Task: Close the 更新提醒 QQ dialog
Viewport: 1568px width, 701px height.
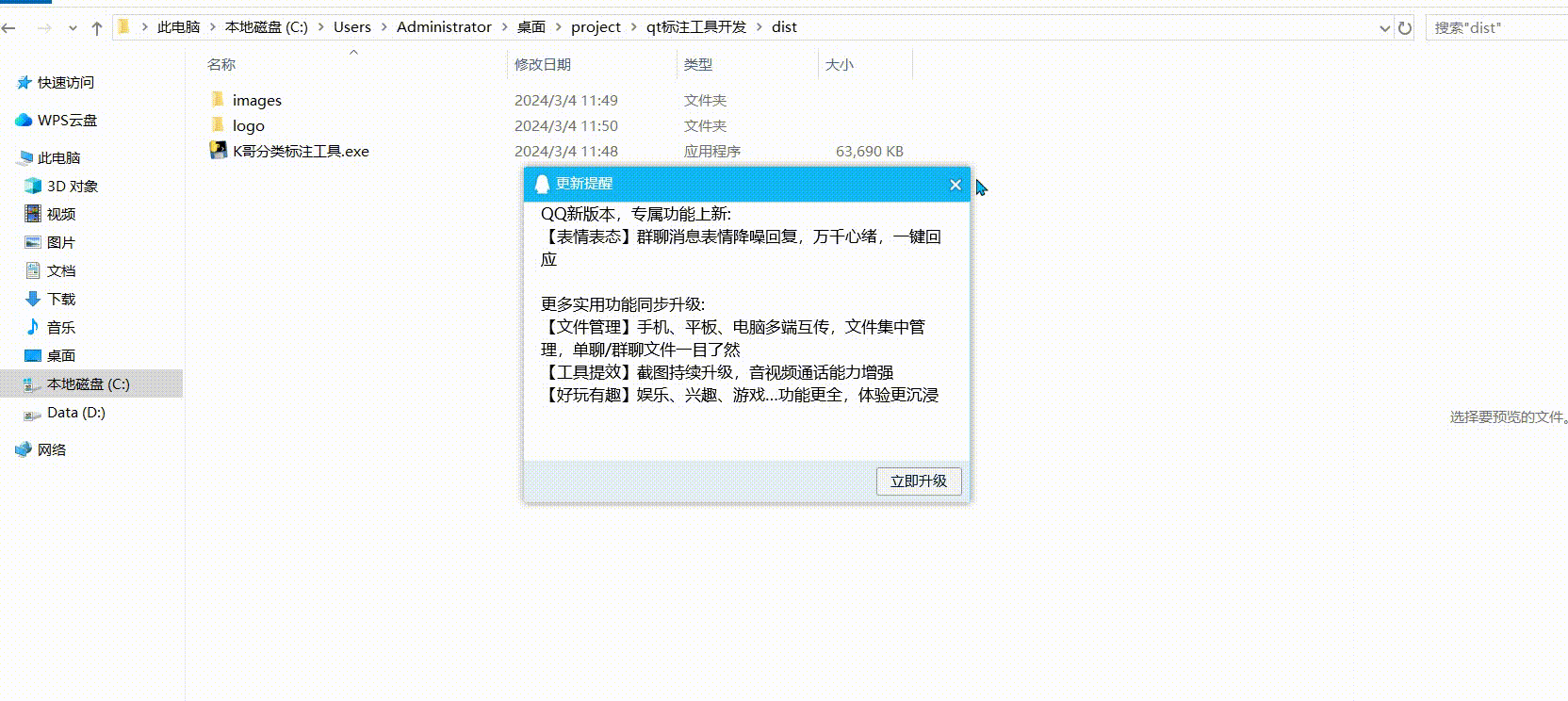Action: [955, 185]
